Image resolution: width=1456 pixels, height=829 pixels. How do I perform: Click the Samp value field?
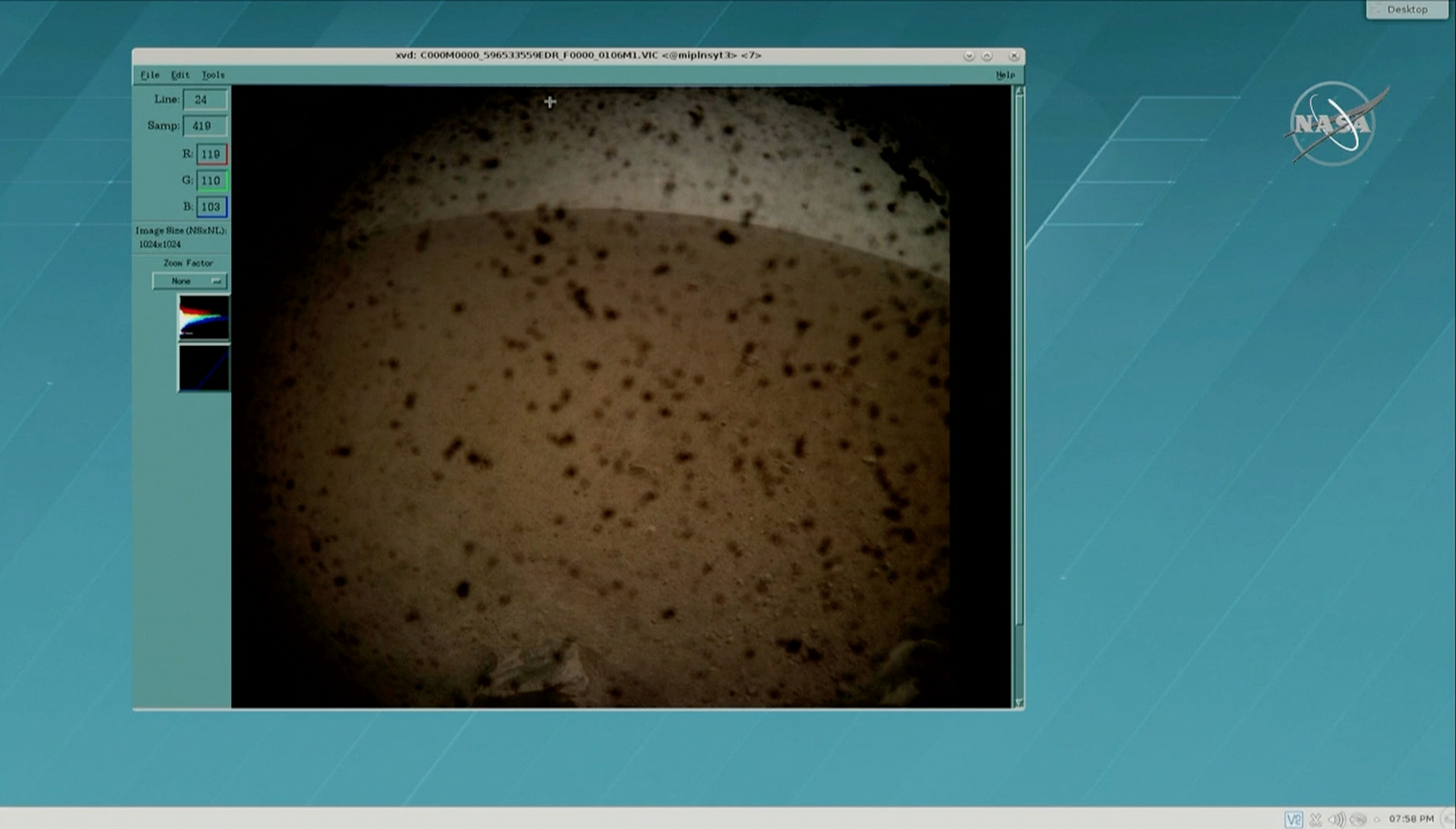click(205, 125)
